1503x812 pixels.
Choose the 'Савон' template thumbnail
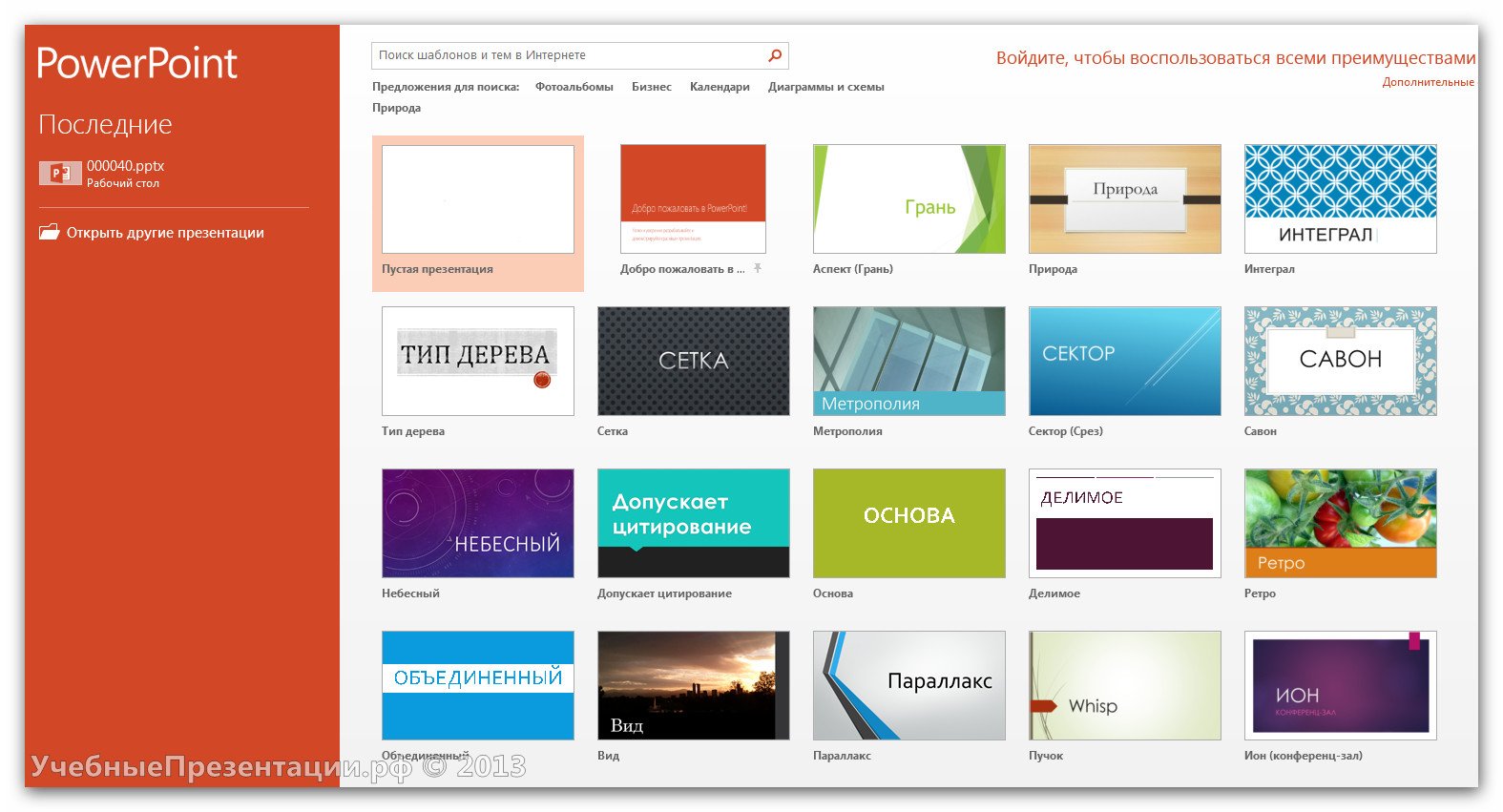(1341, 362)
